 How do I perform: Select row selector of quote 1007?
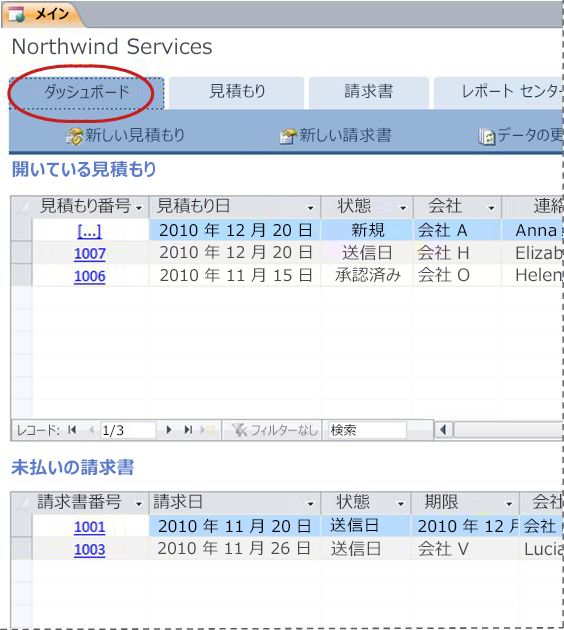point(22,253)
